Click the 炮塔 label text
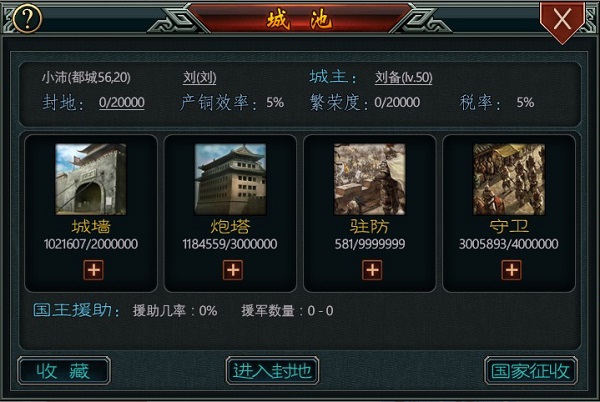The width and height of the screenshot is (600, 402). tap(230, 226)
